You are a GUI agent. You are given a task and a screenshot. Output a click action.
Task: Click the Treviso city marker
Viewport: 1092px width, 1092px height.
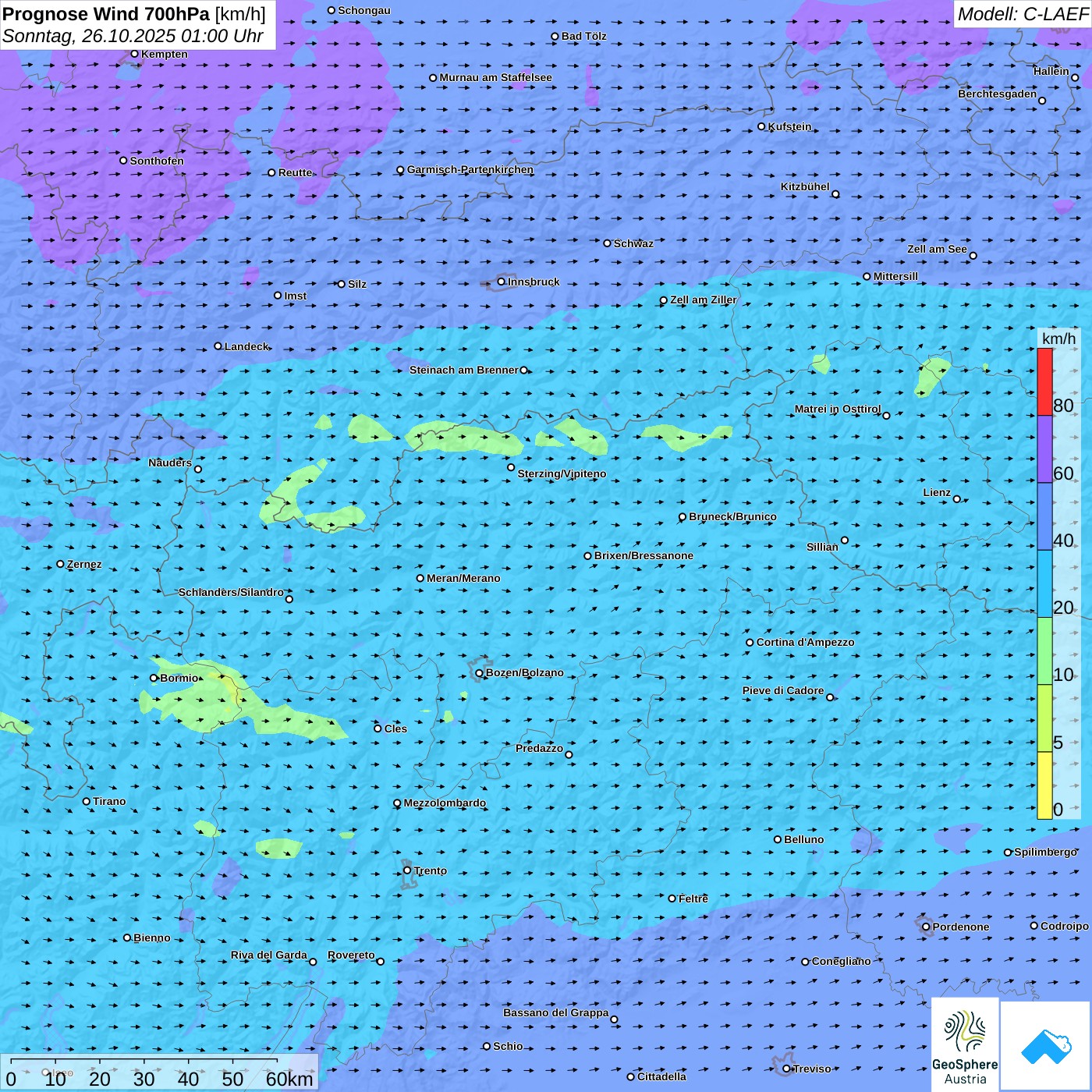(787, 1069)
